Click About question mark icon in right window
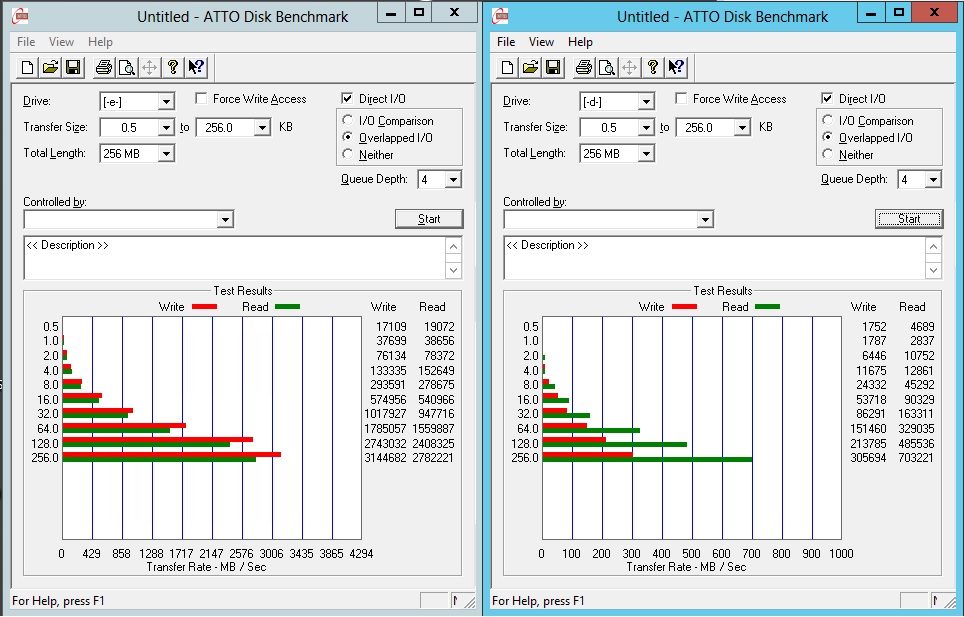 pyautogui.click(x=653, y=67)
